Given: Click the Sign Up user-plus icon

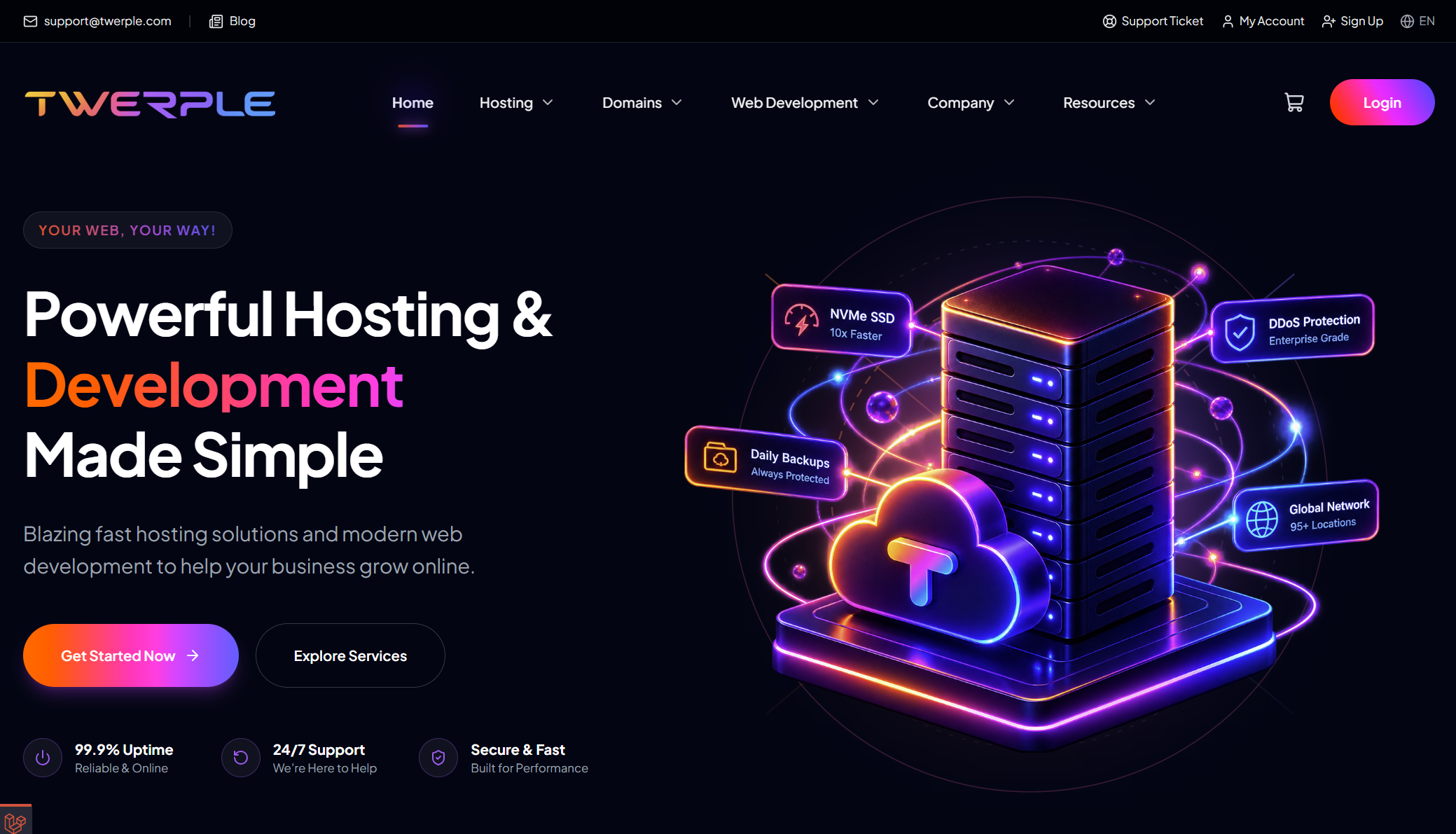Looking at the screenshot, I should point(1329,21).
